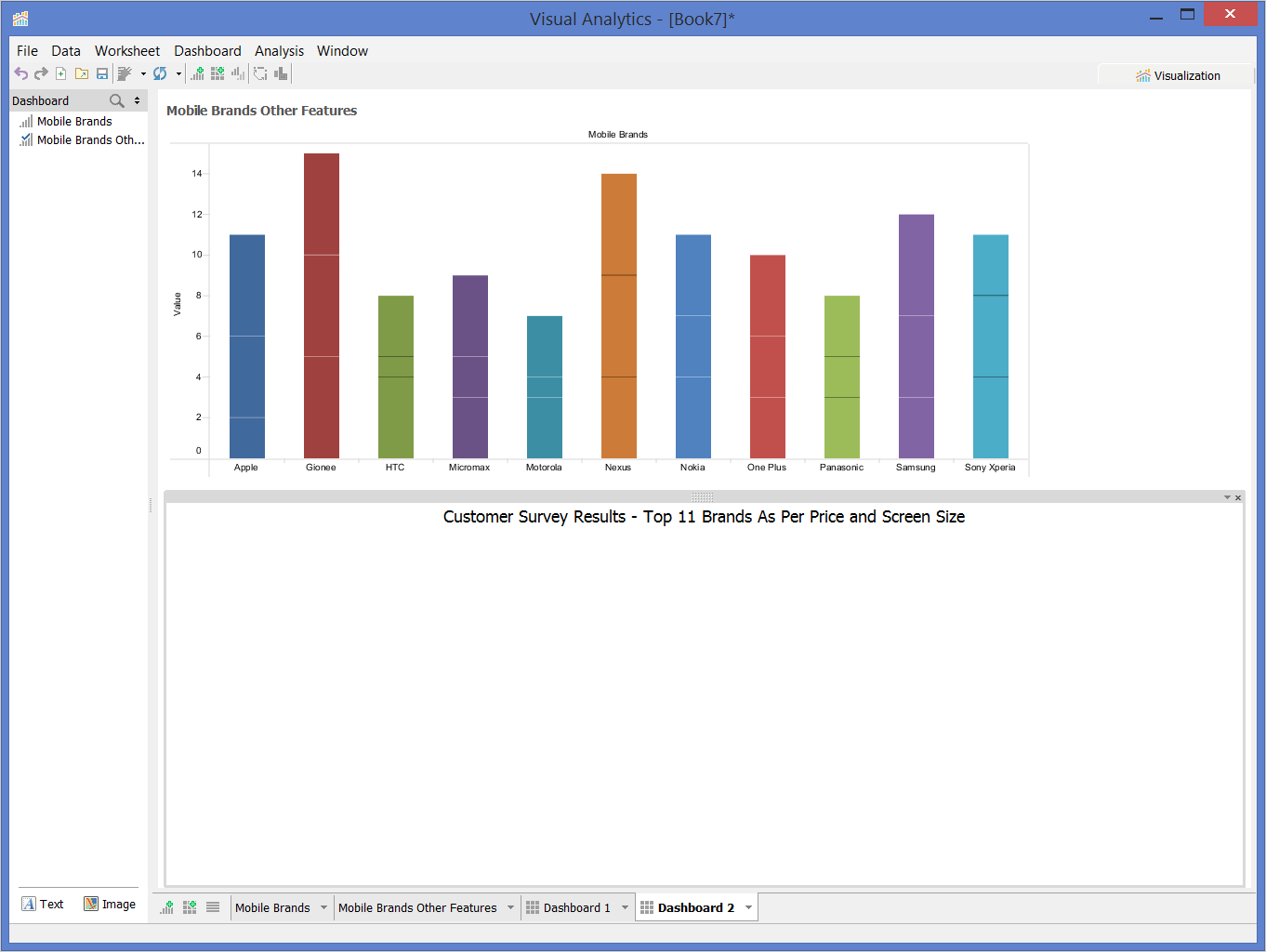Screen dimensions: 1266x952
Task: Click the splitter handle beside Dashboard panel
Action: tap(151, 505)
